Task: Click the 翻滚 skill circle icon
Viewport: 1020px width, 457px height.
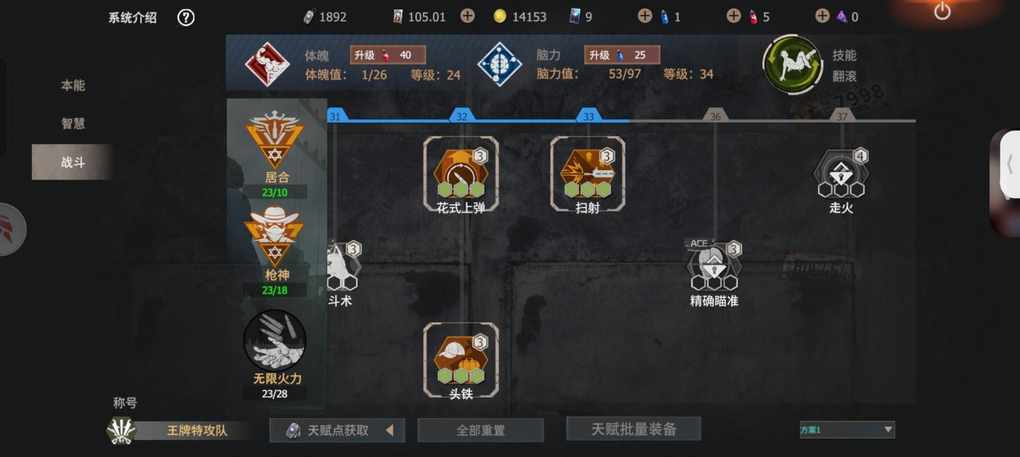Action: (792, 65)
